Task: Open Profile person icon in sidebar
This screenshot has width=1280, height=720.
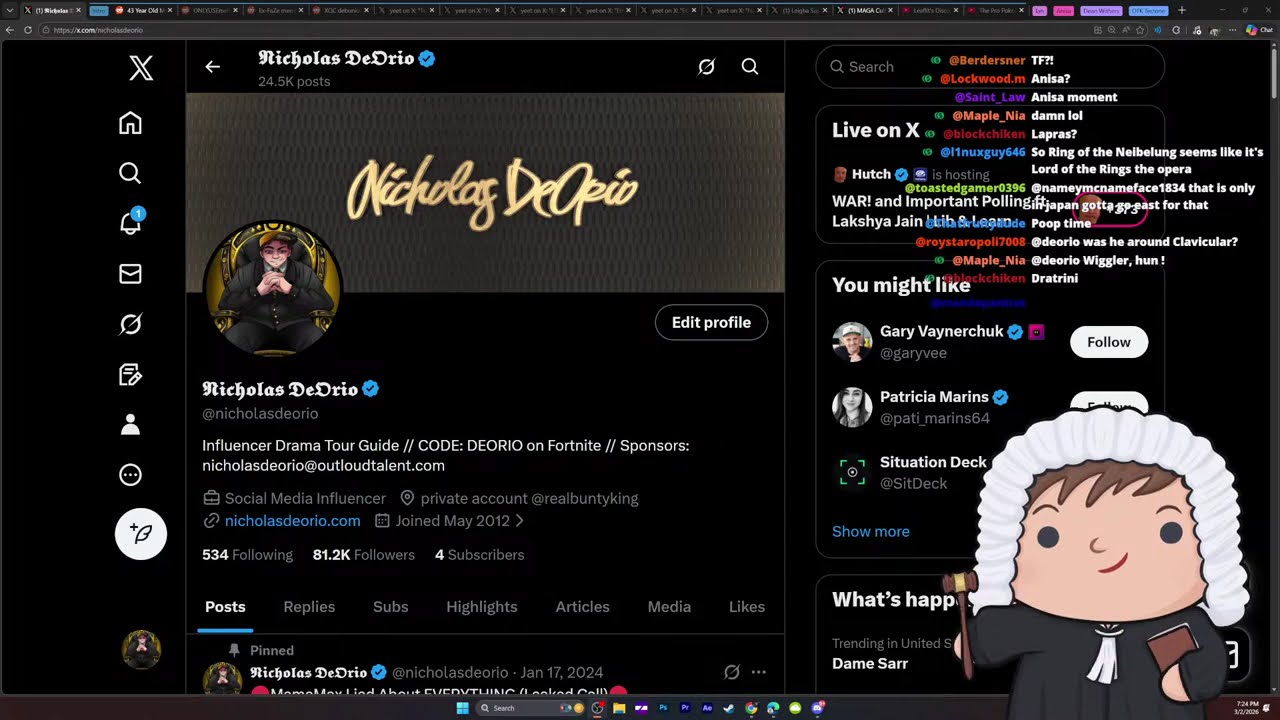Action: pyautogui.click(x=130, y=425)
